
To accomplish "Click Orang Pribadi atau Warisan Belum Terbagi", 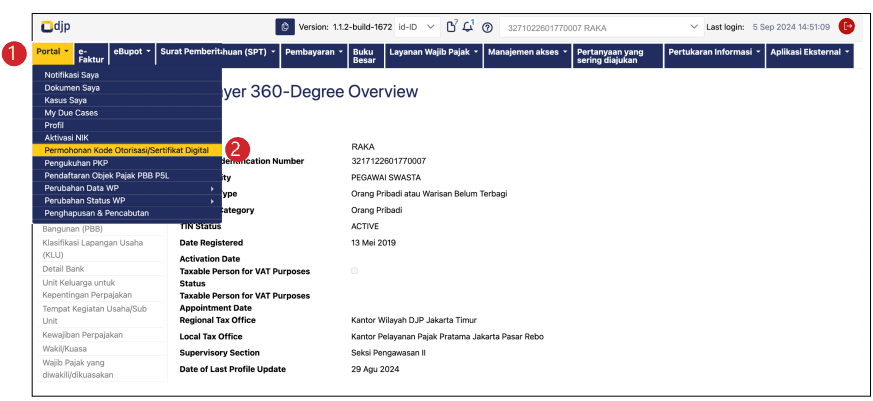I will (x=429, y=194).
